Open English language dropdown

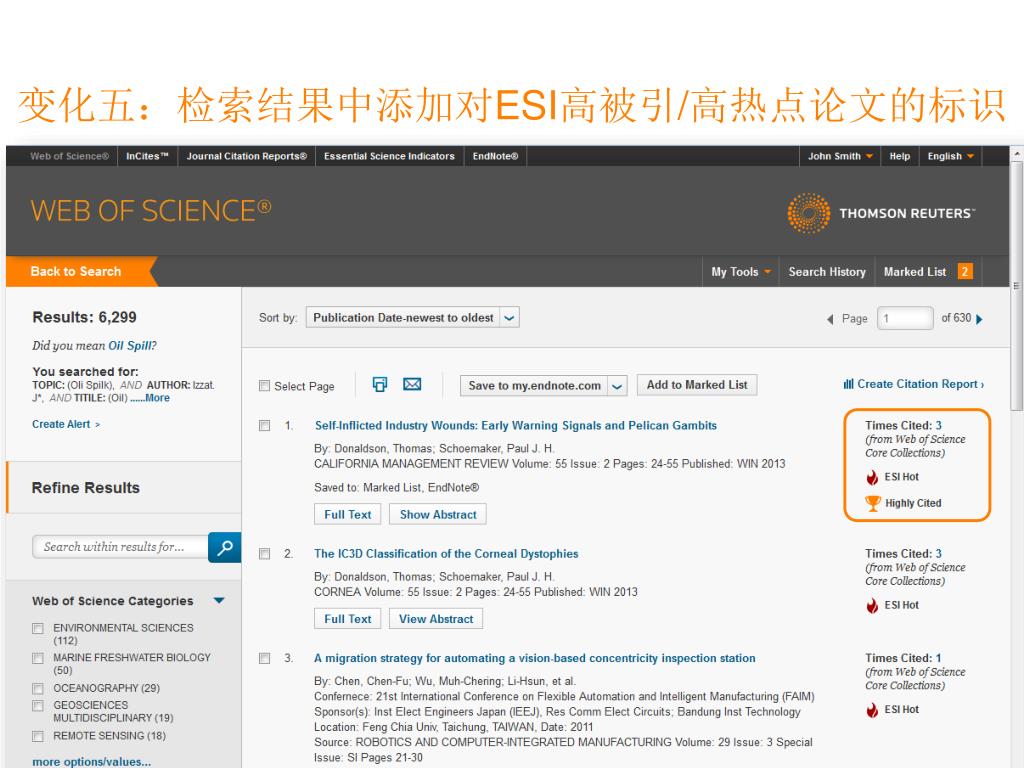950,156
